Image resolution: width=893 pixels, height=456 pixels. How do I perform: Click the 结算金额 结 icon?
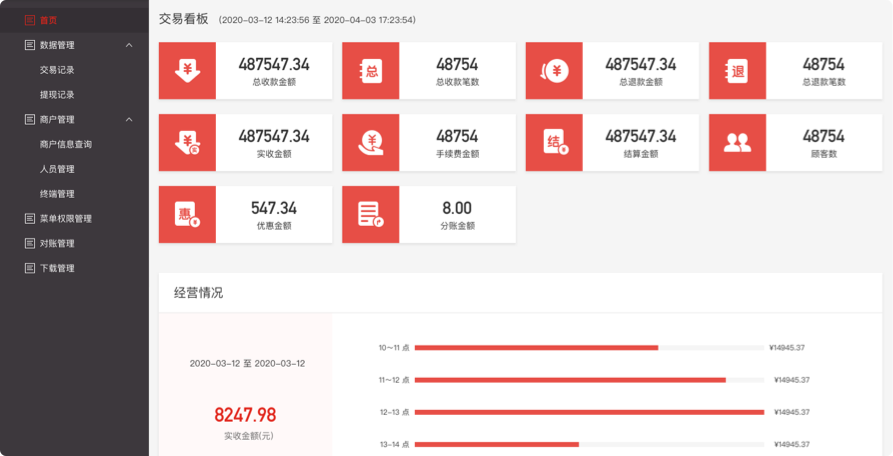[x=554, y=143]
